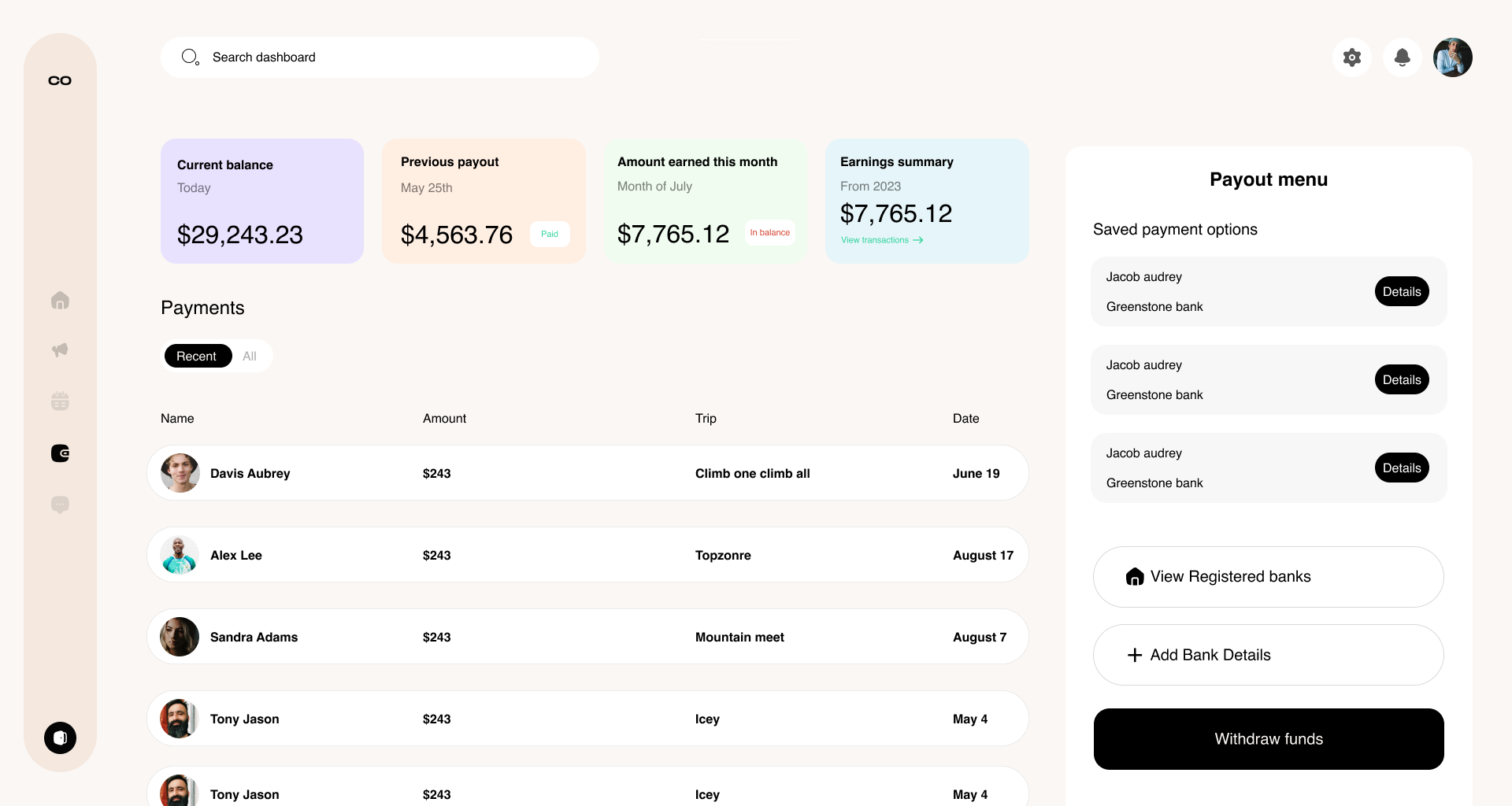The image size is (1512, 806).
Task: Open Details for first saved payment option
Action: click(1402, 292)
